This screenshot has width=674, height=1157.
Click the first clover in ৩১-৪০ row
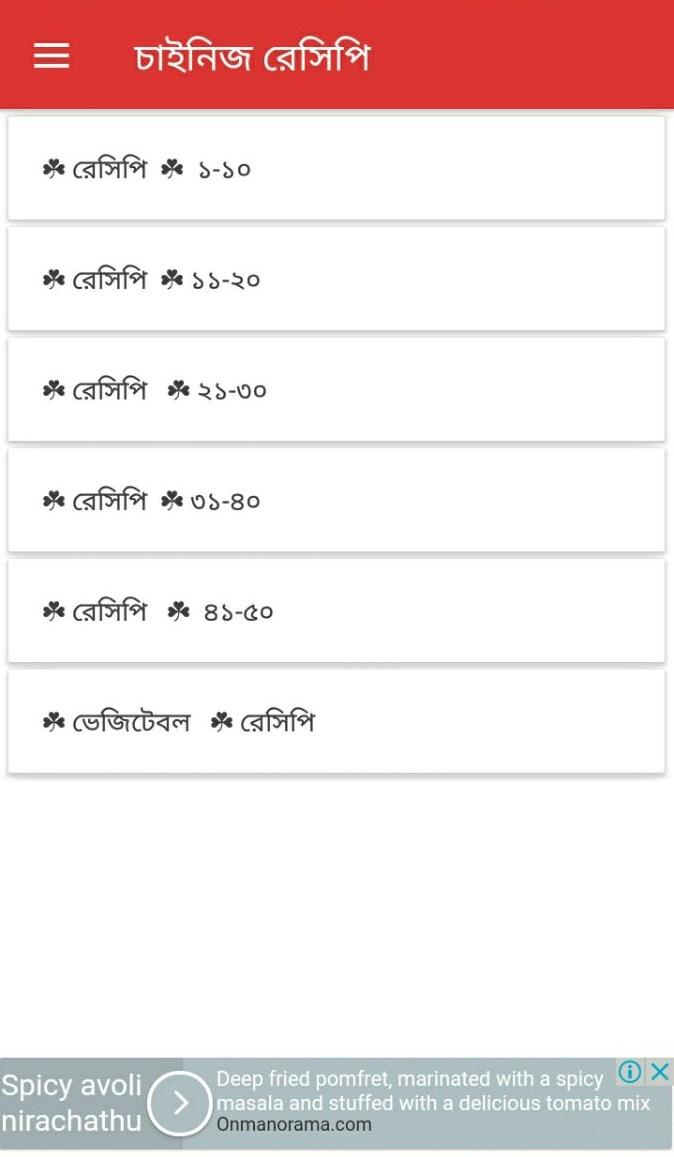click(x=54, y=501)
